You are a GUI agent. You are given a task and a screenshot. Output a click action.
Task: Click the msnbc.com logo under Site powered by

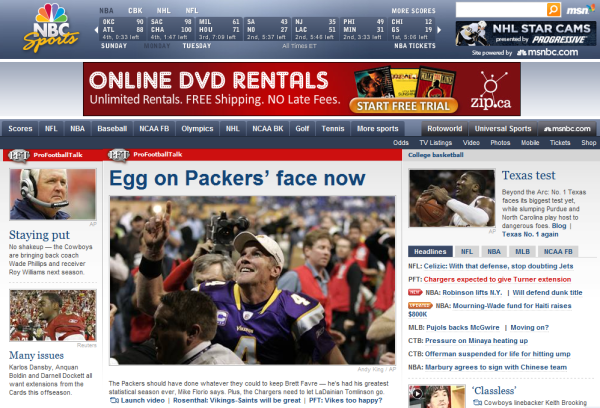(548, 52)
